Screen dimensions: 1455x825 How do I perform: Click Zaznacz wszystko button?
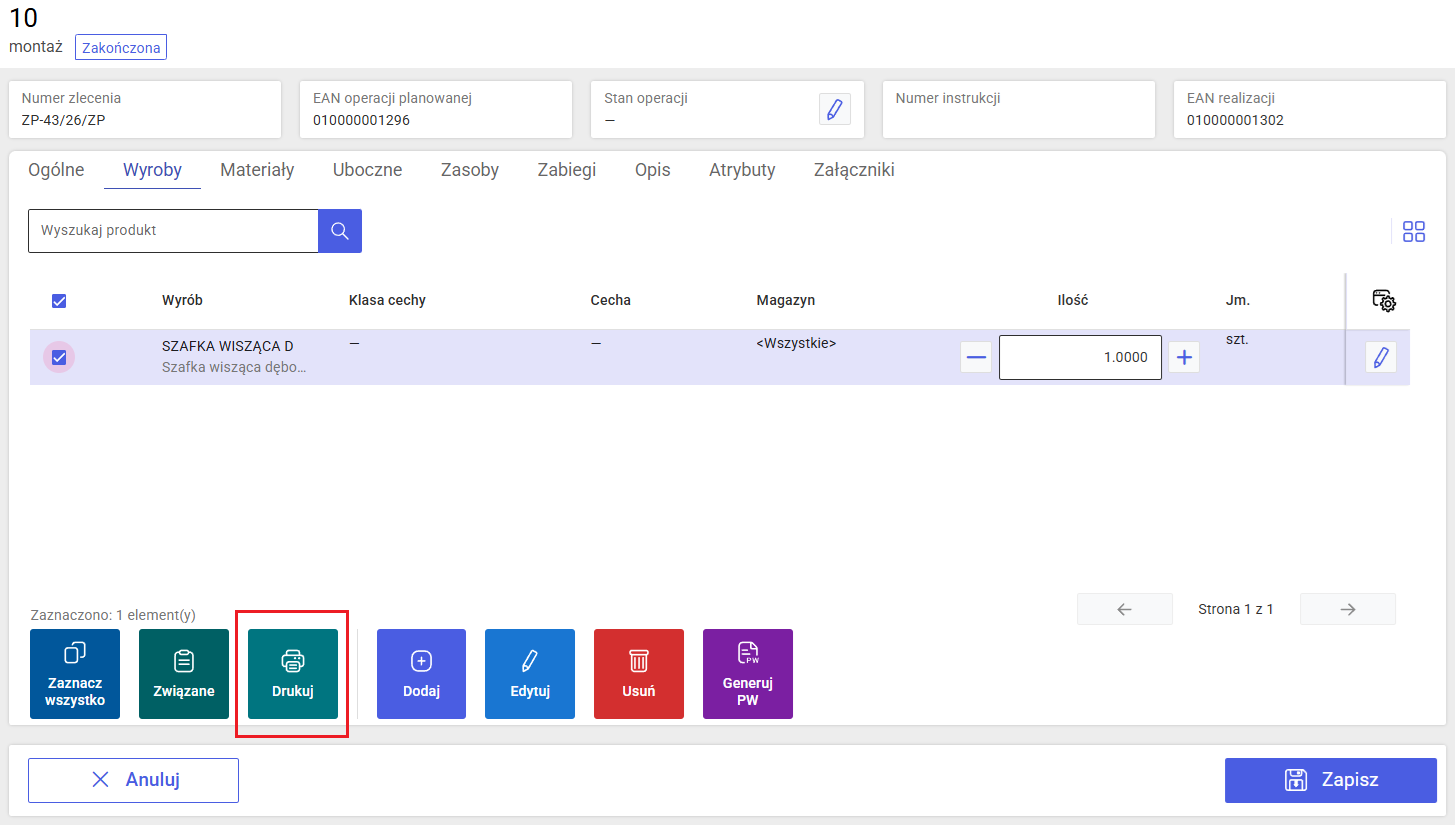click(75, 674)
